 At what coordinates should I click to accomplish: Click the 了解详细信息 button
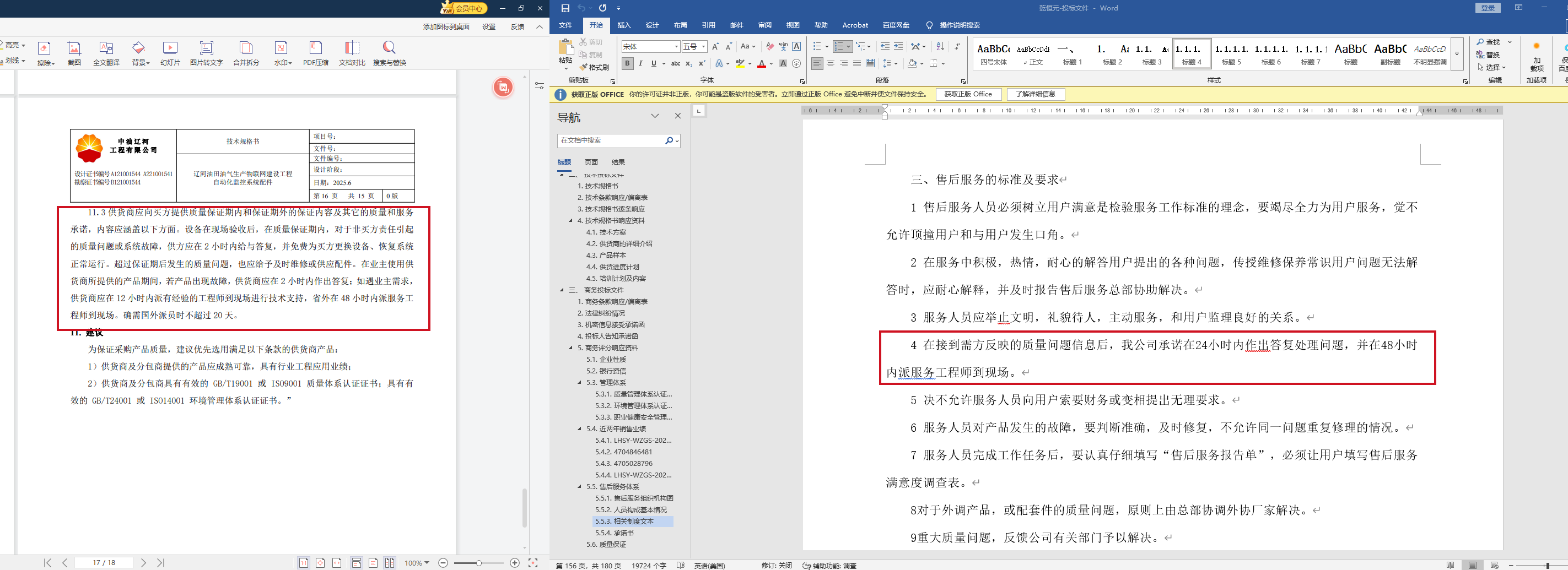coord(1036,94)
